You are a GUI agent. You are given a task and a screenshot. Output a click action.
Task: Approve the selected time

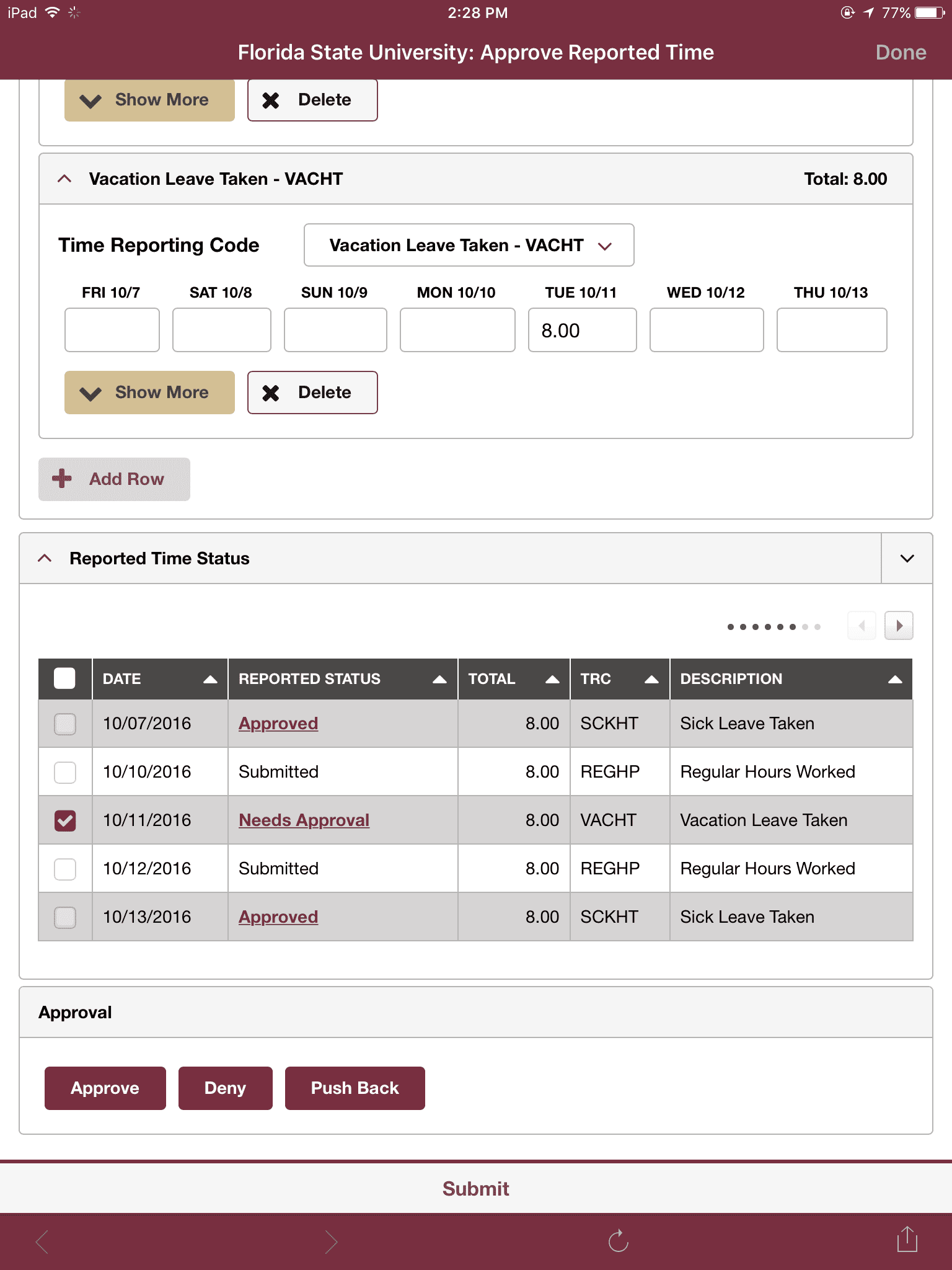coord(105,1088)
